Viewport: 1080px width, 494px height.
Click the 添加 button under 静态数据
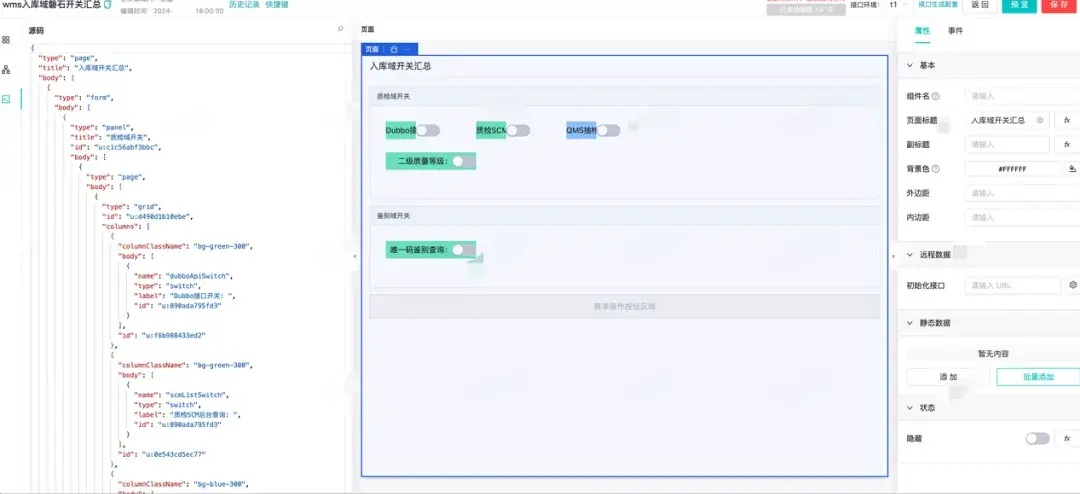point(948,377)
